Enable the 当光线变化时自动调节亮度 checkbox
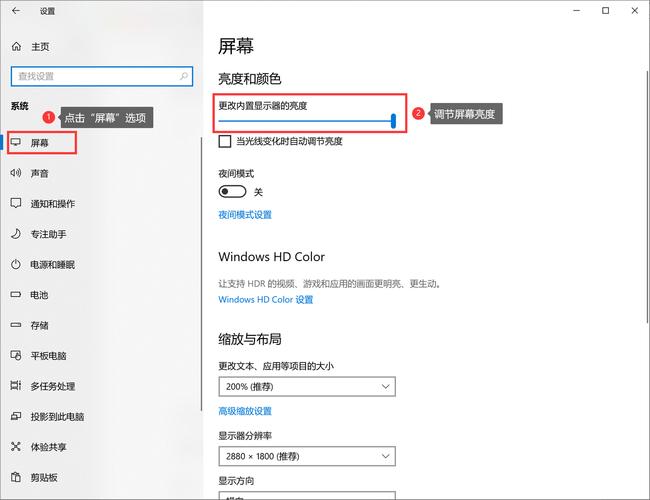650x500 pixels. click(225, 142)
